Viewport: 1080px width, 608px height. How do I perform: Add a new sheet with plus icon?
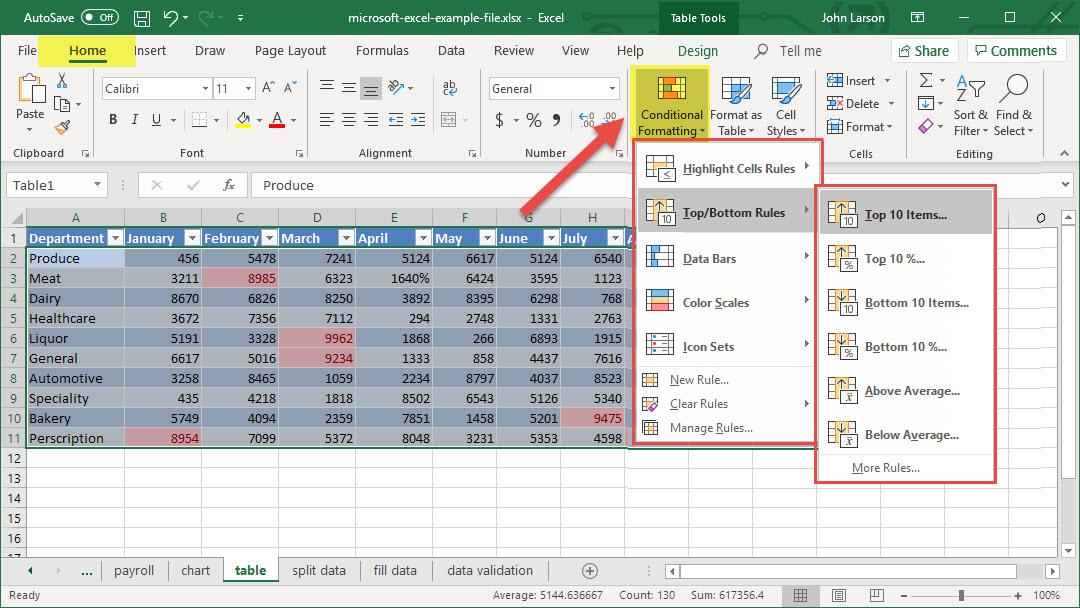(590, 571)
